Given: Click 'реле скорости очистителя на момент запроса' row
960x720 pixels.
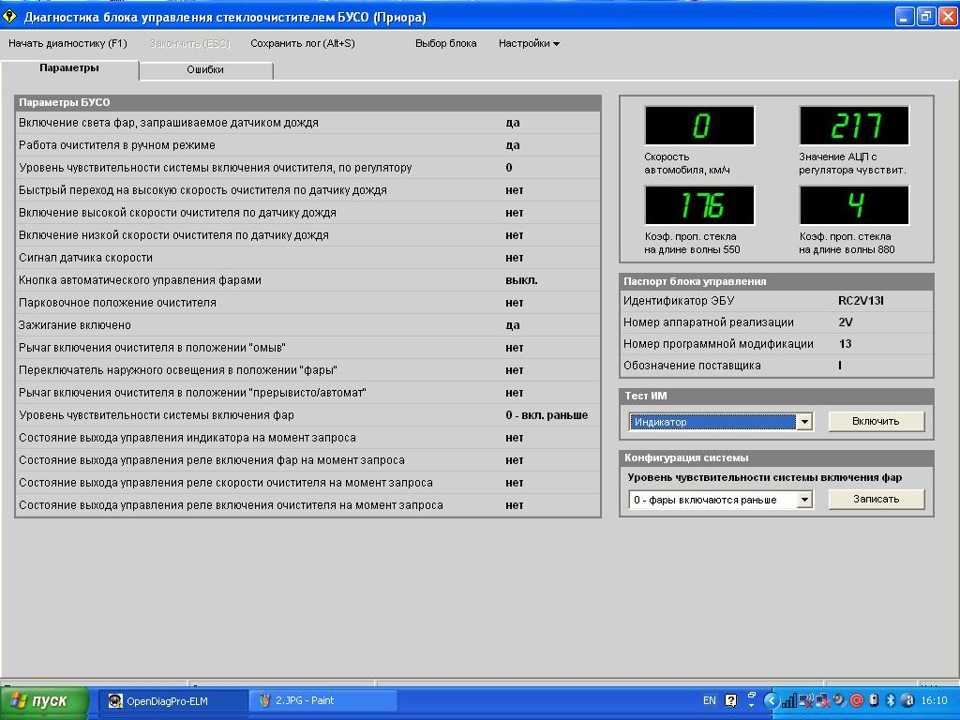Looking at the screenshot, I should click(307, 482).
